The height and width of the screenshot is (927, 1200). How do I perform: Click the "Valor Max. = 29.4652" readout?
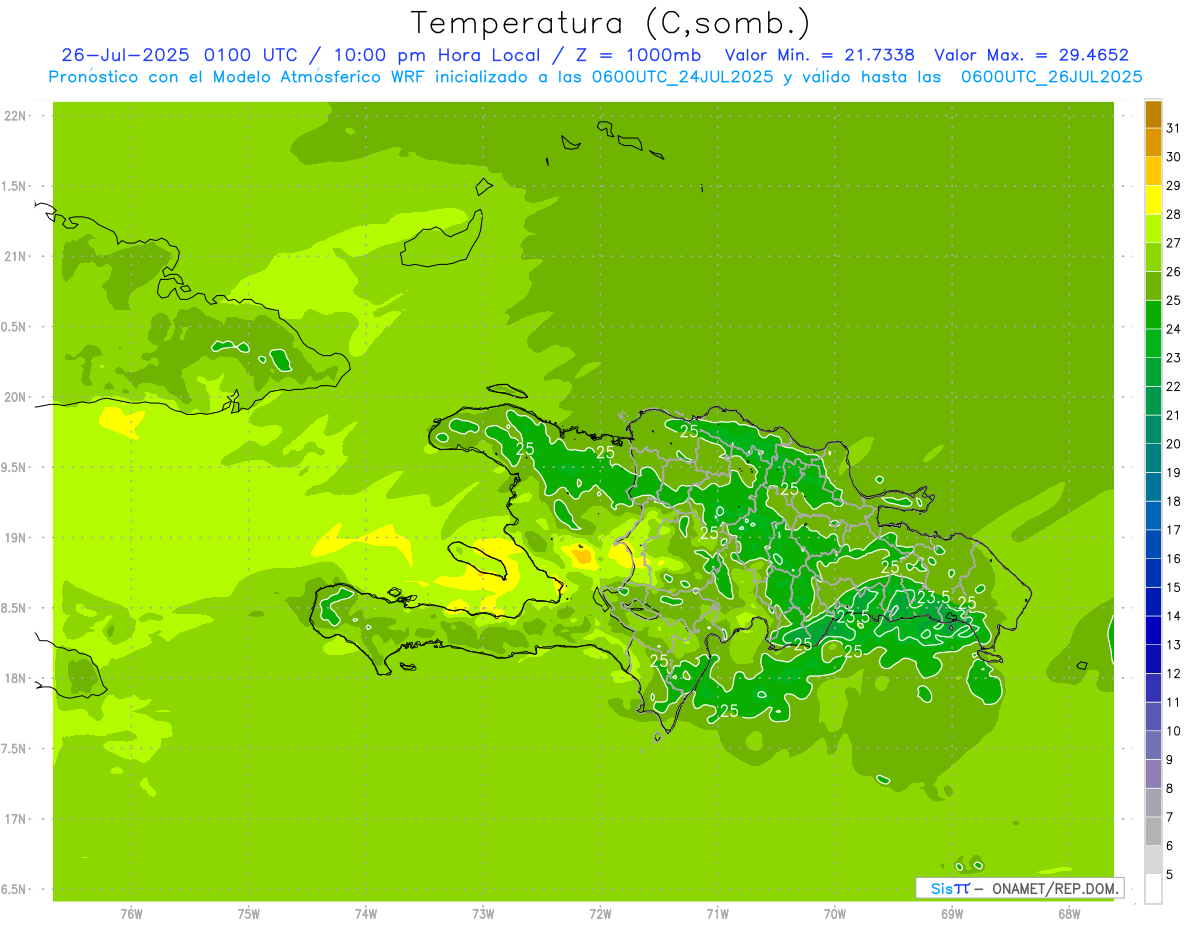(x=1032, y=55)
